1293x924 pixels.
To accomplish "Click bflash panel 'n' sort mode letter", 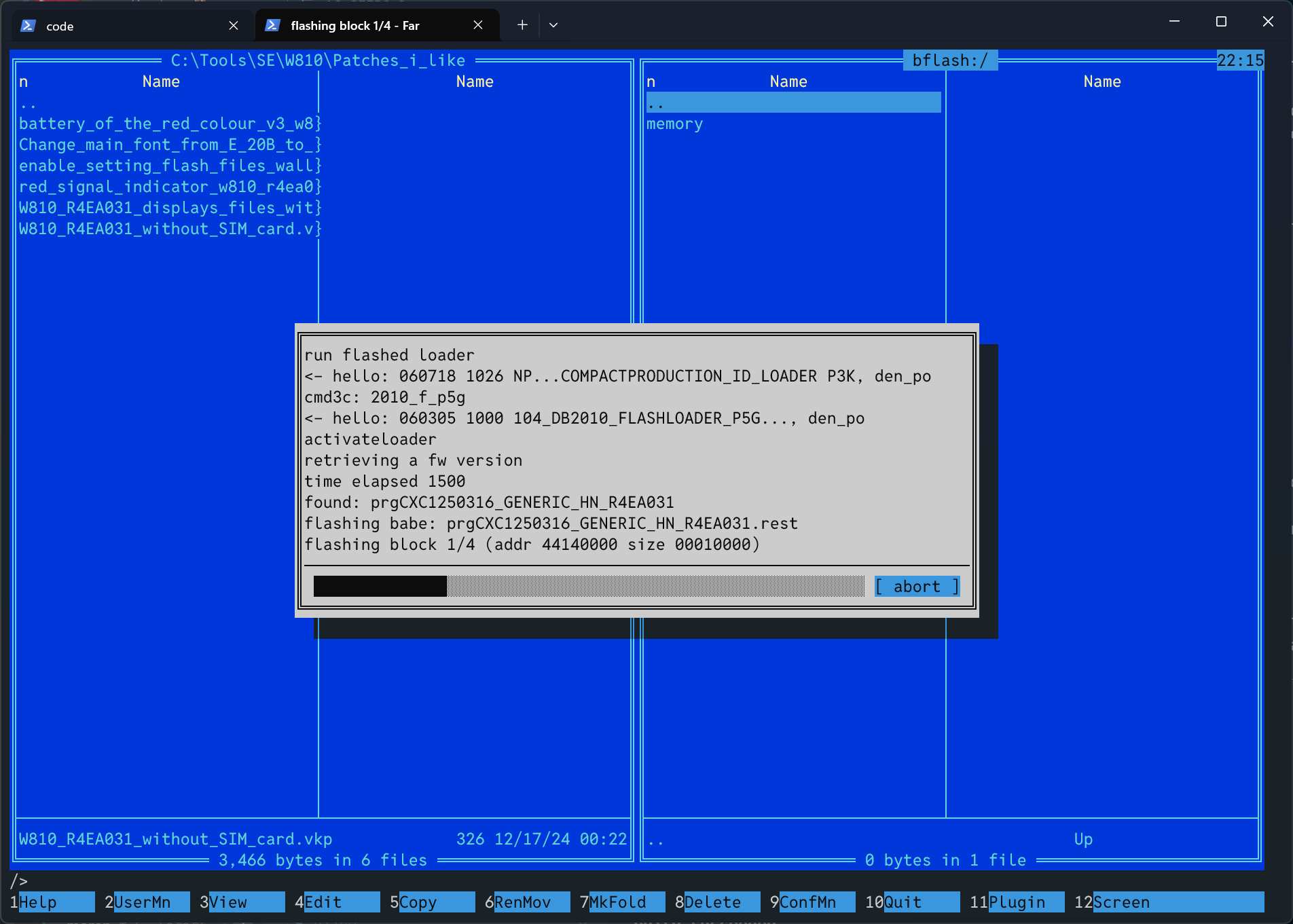I will click(x=651, y=81).
